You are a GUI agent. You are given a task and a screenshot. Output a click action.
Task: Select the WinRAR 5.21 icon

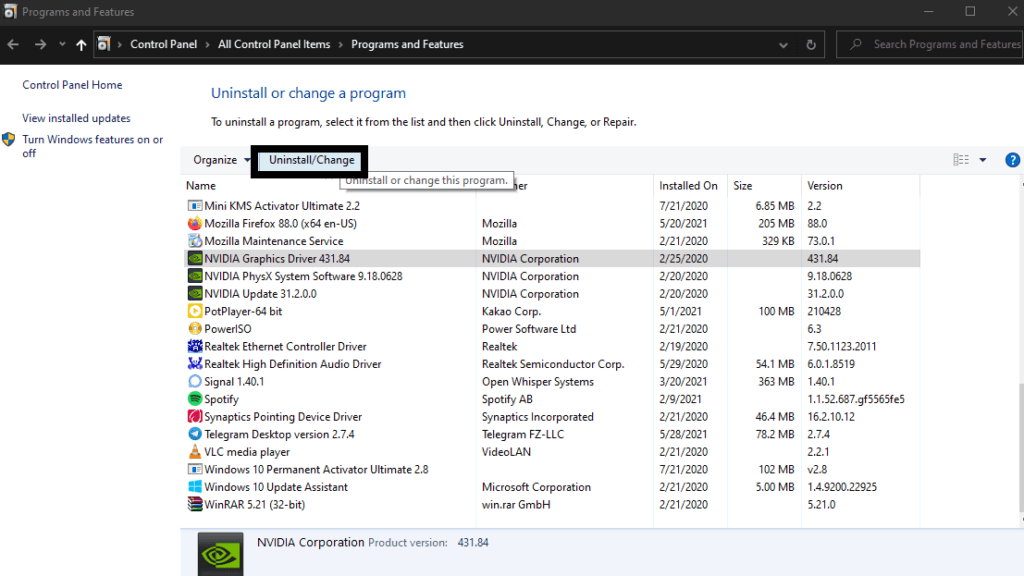point(195,504)
